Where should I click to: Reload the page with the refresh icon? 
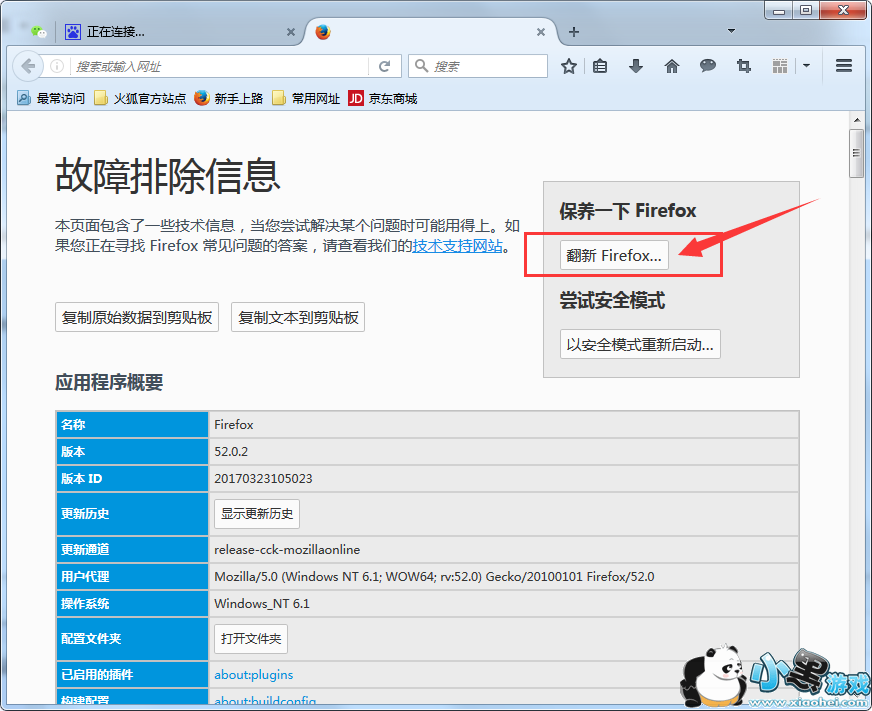(384, 66)
